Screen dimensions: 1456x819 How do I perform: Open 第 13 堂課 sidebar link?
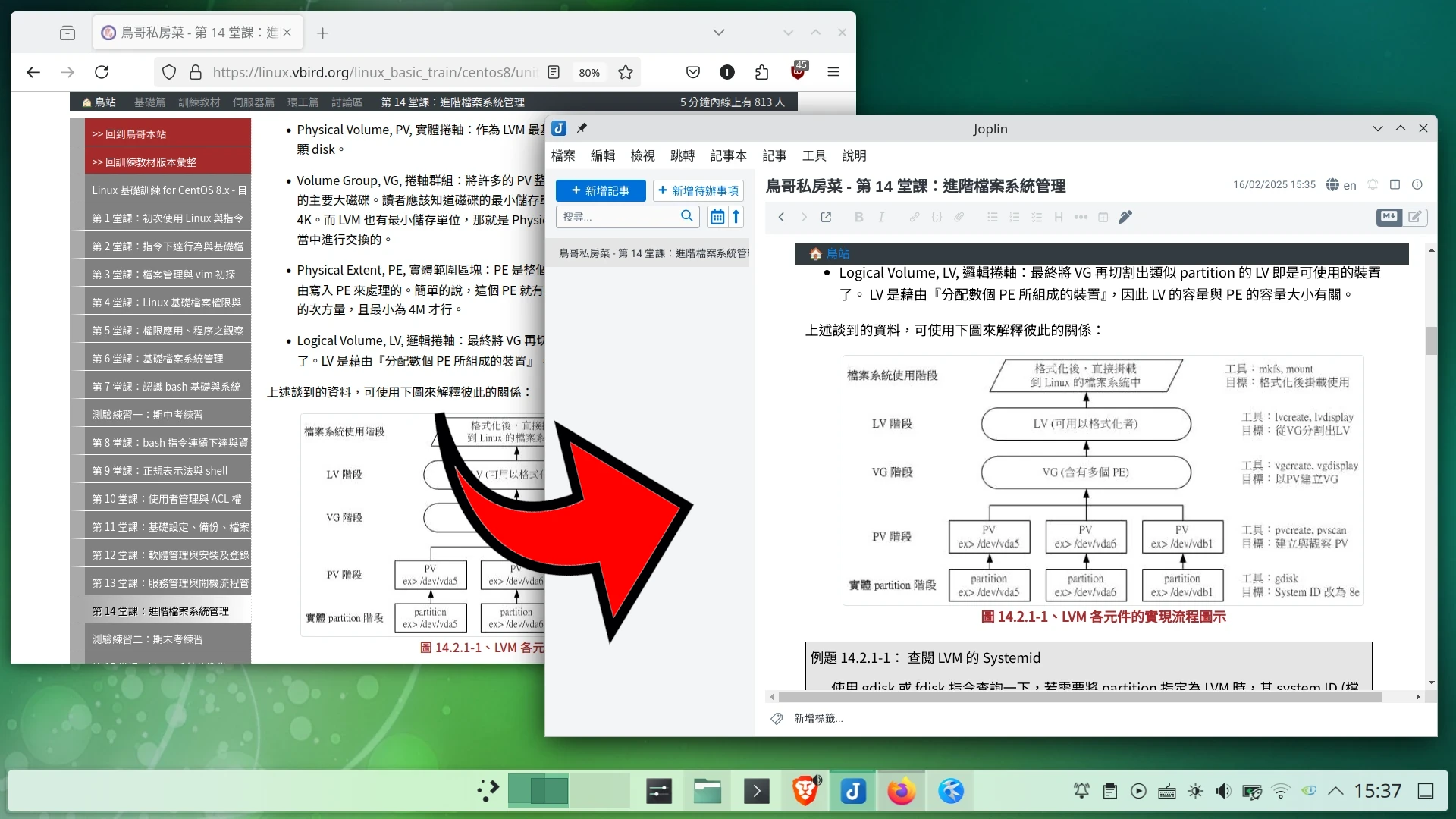click(x=170, y=583)
